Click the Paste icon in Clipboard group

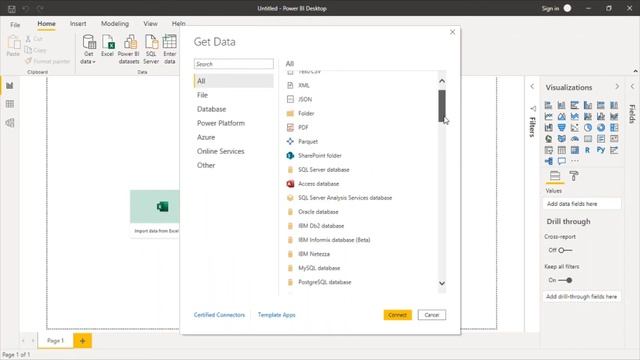13,46
